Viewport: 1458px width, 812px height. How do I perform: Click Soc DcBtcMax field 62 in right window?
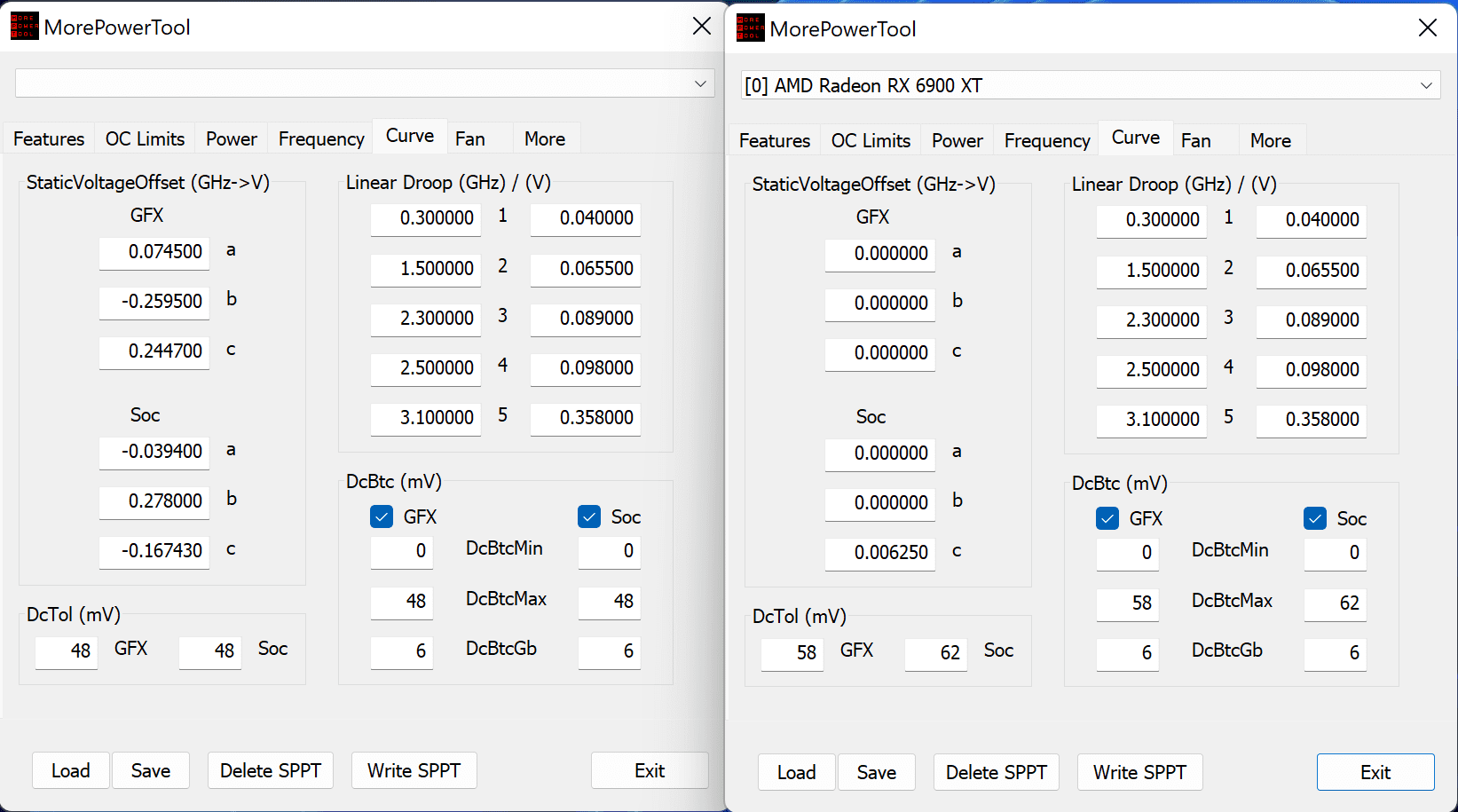1336,603
